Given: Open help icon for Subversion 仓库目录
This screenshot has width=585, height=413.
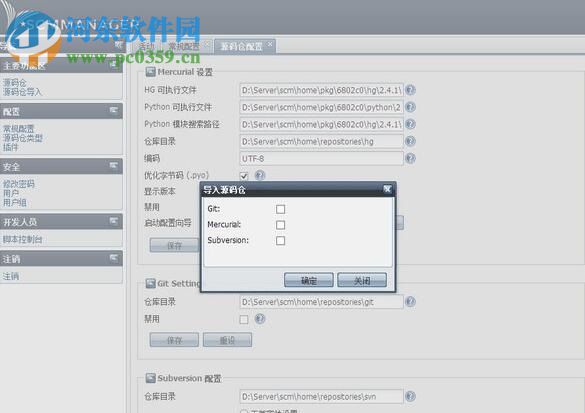Looking at the screenshot, I should click(x=410, y=396).
